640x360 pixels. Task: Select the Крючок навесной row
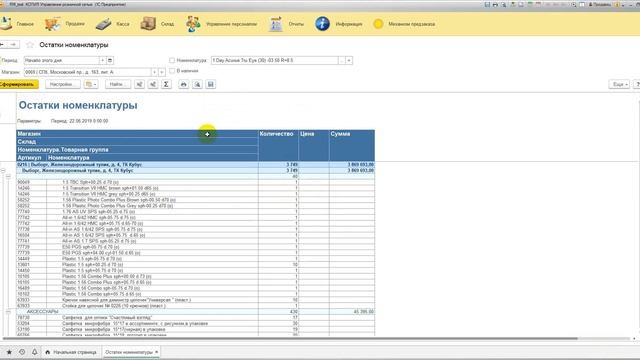pos(196,300)
